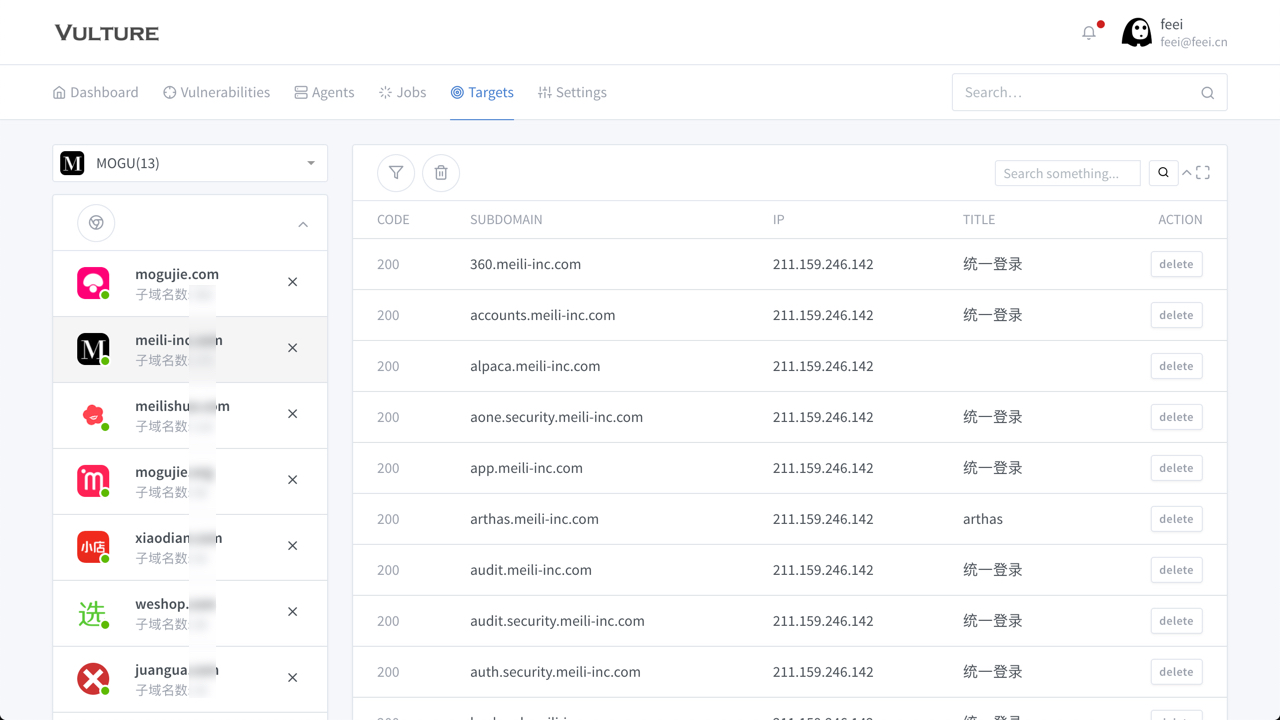The image size is (1280, 720).
Task: Click subdomain alpaca.meili-inc.com
Action: point(535,366)
